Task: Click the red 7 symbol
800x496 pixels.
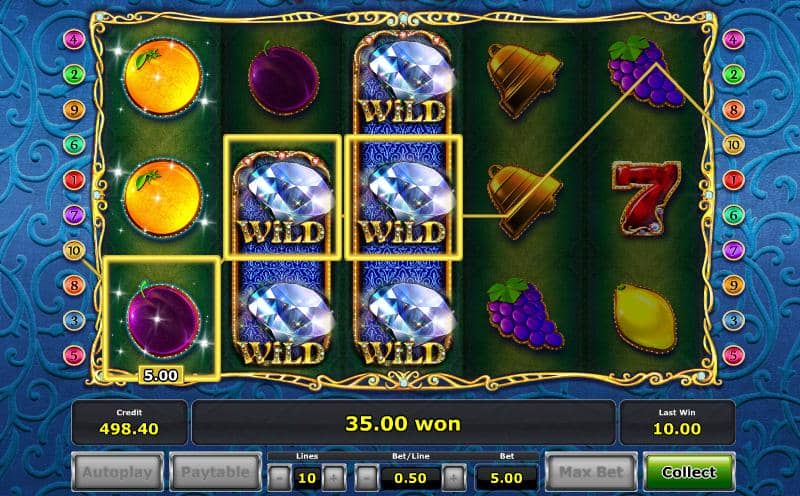Action: point(645,198)
